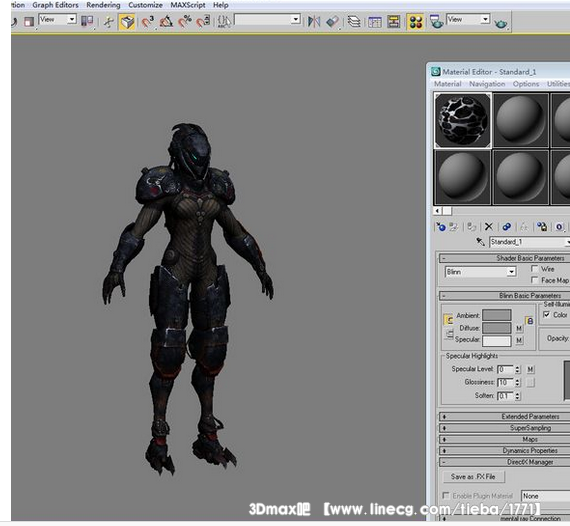The image size is (570, 526).
Task: Toggle the Angle Snap tool
Action: (x=166, y=22)
